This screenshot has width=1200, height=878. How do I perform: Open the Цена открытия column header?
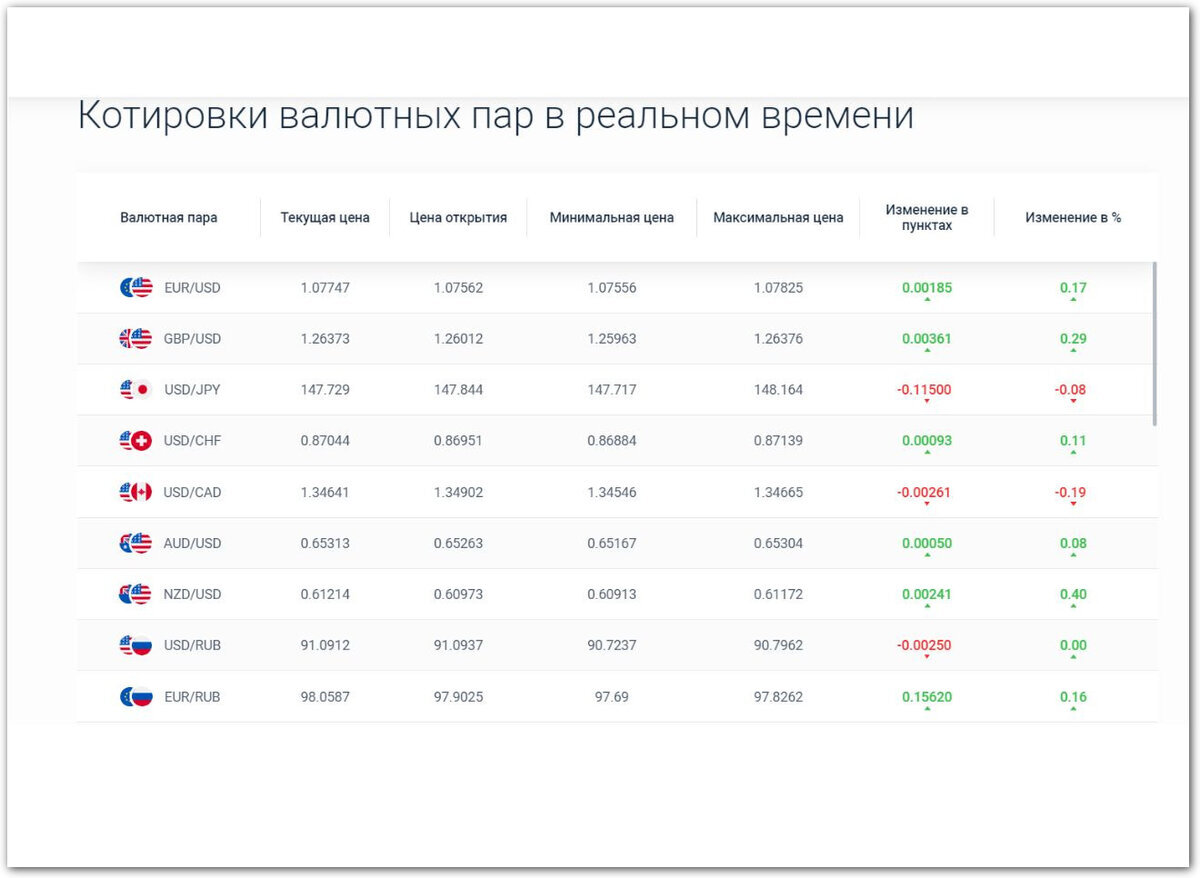457,217
